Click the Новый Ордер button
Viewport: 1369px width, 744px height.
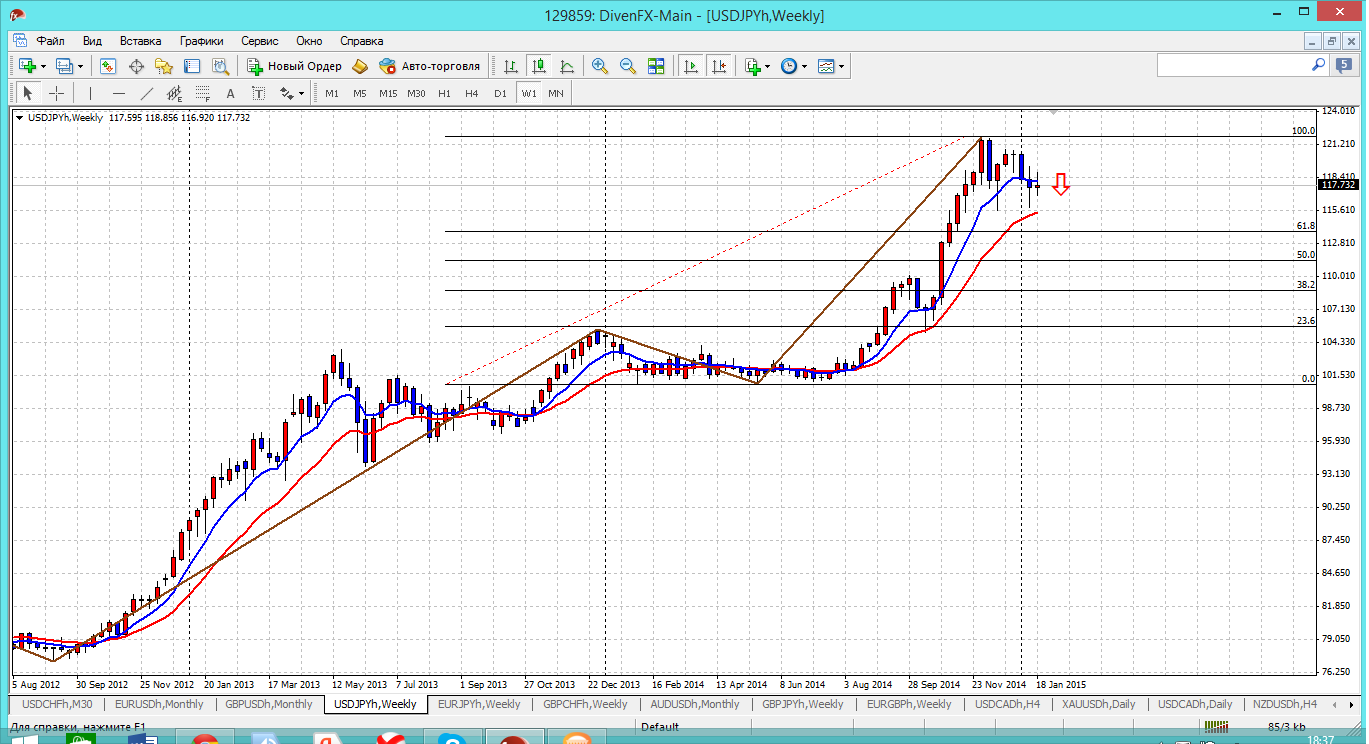coord(295,66)
